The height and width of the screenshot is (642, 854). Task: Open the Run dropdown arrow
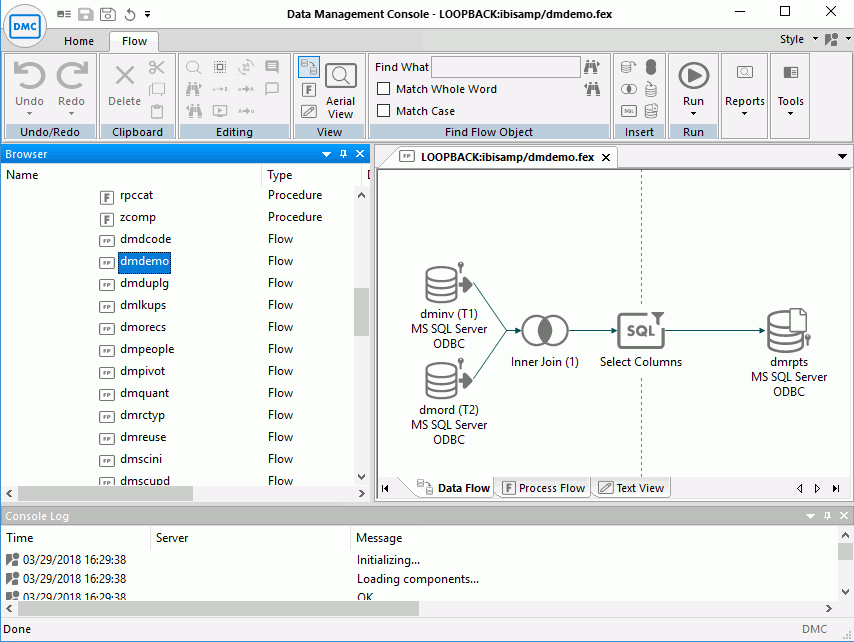[693, 114]
